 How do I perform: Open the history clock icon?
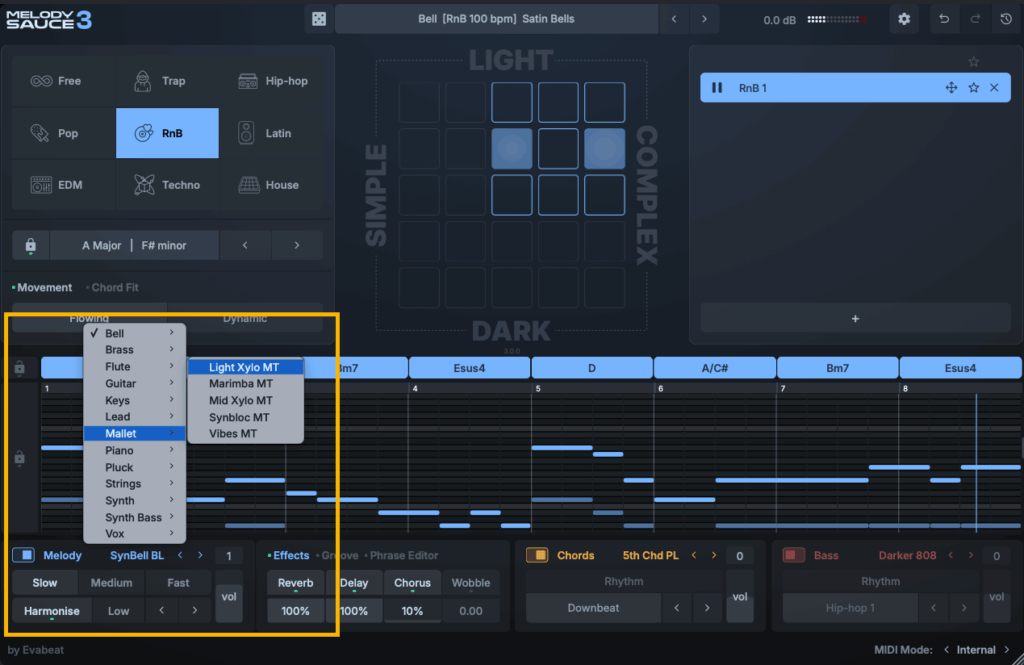[x=1006, y=19]
